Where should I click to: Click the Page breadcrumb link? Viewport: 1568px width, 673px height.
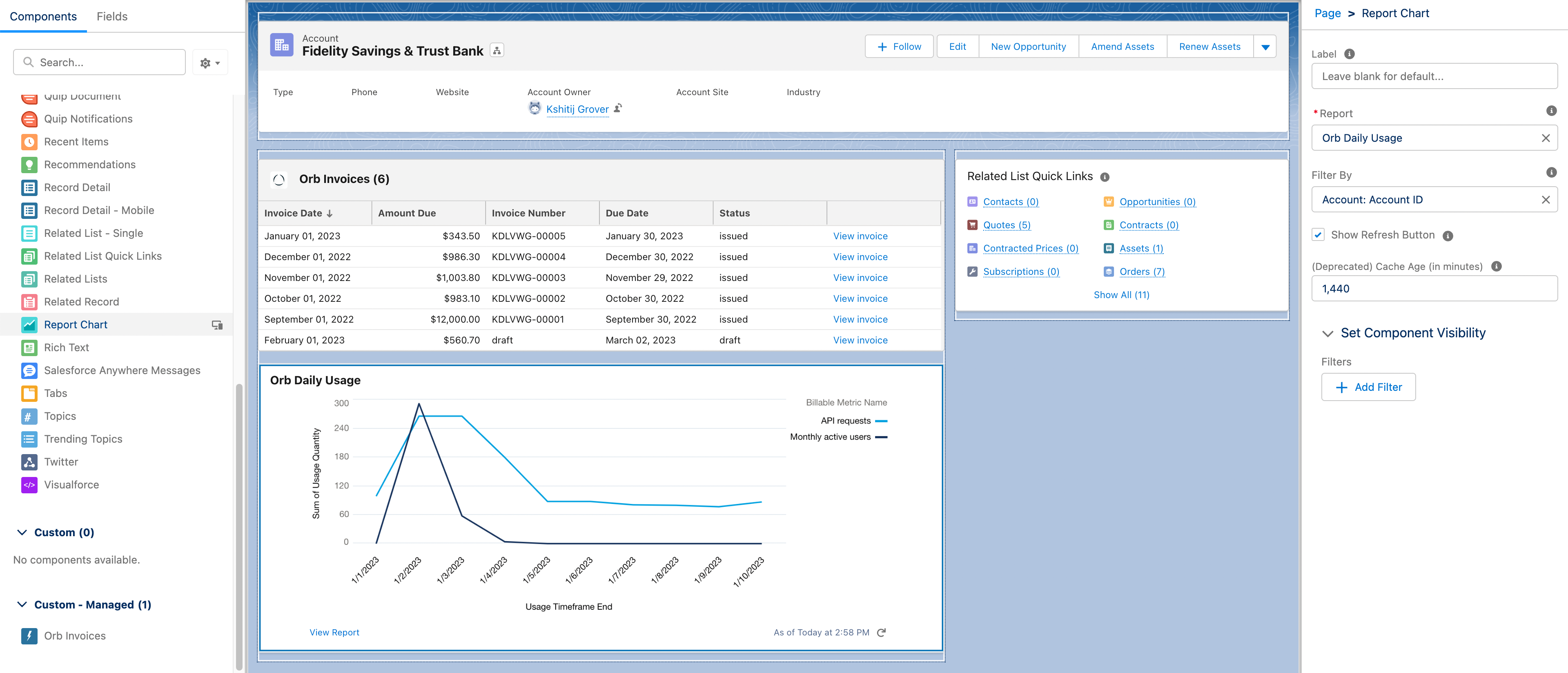(x=1327, y=13)
